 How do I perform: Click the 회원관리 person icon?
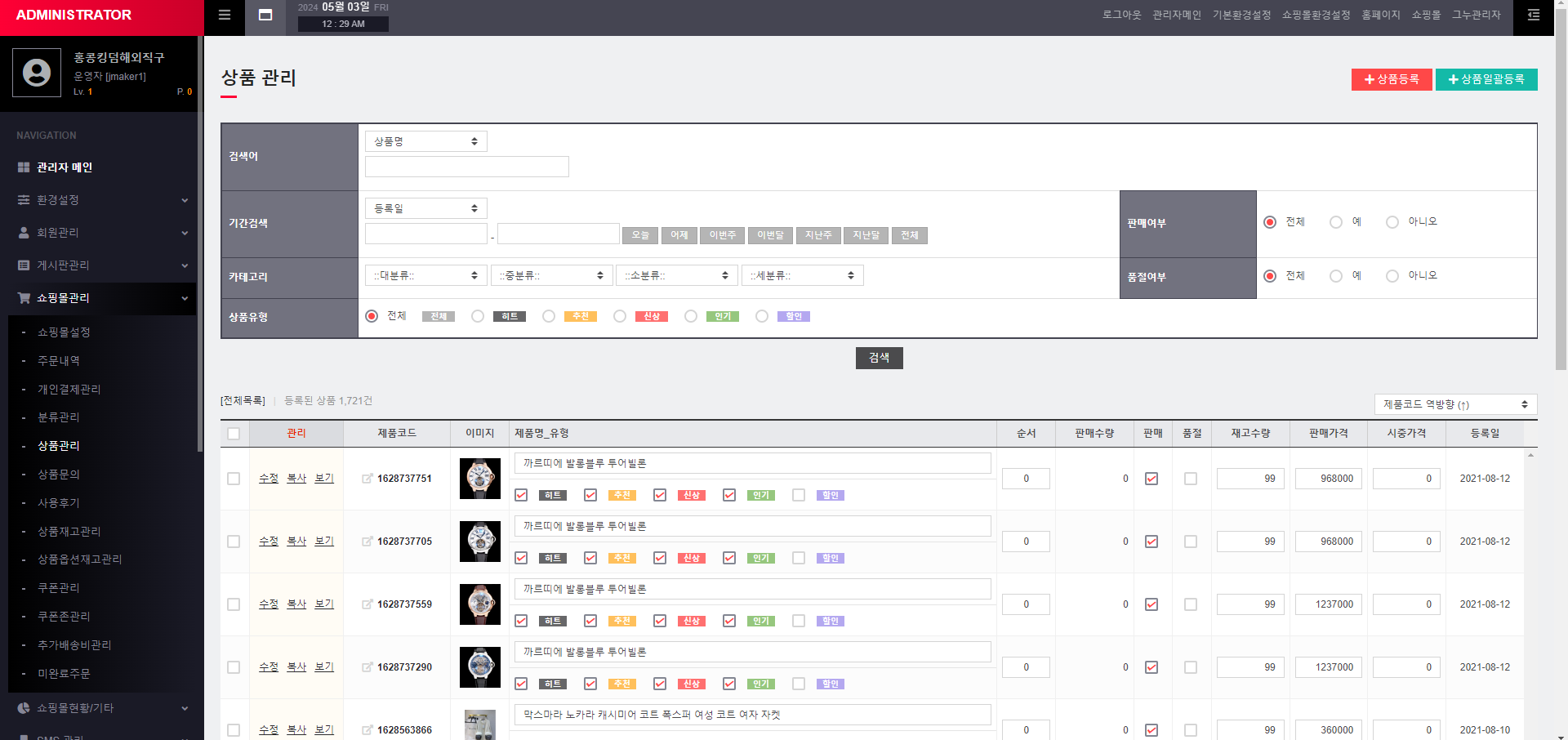(24, 233)
